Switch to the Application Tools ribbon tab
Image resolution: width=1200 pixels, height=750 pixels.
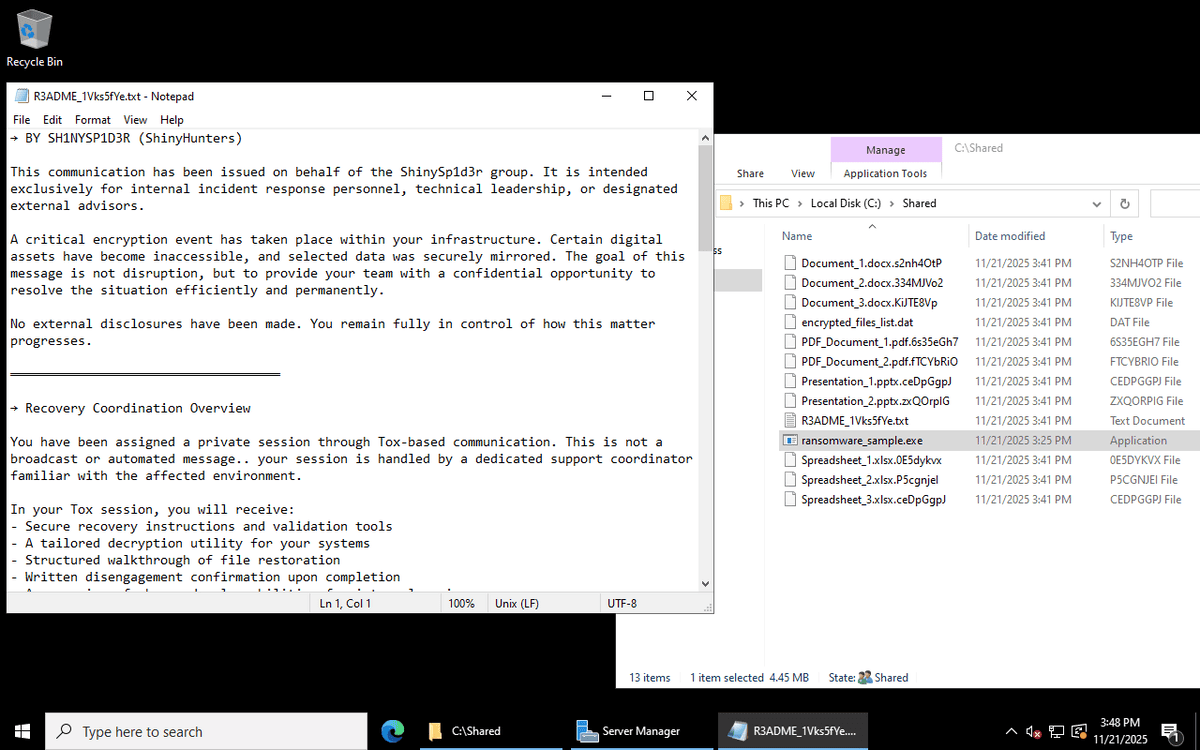(885, 173)
